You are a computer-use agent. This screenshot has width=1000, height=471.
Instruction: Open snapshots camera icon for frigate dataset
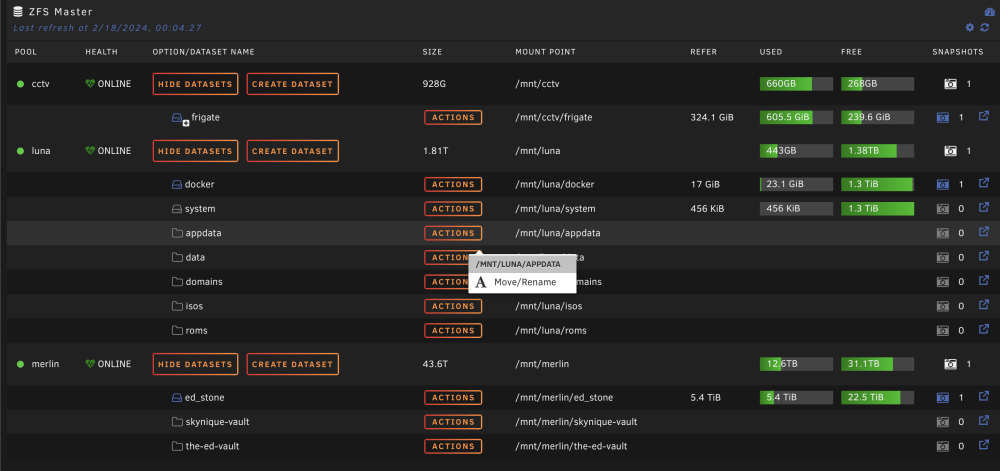[943, 117]
